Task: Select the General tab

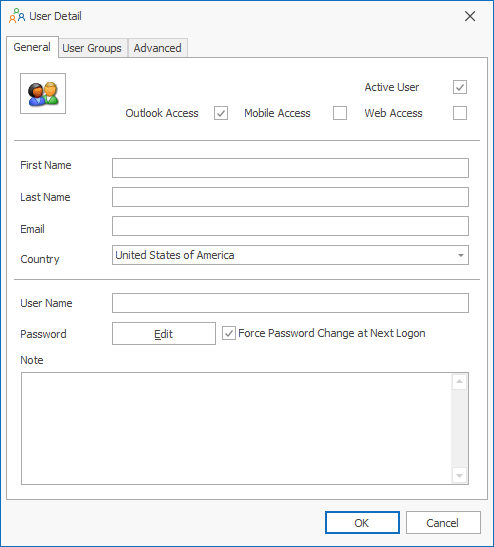Action: (x=32, y=47)
